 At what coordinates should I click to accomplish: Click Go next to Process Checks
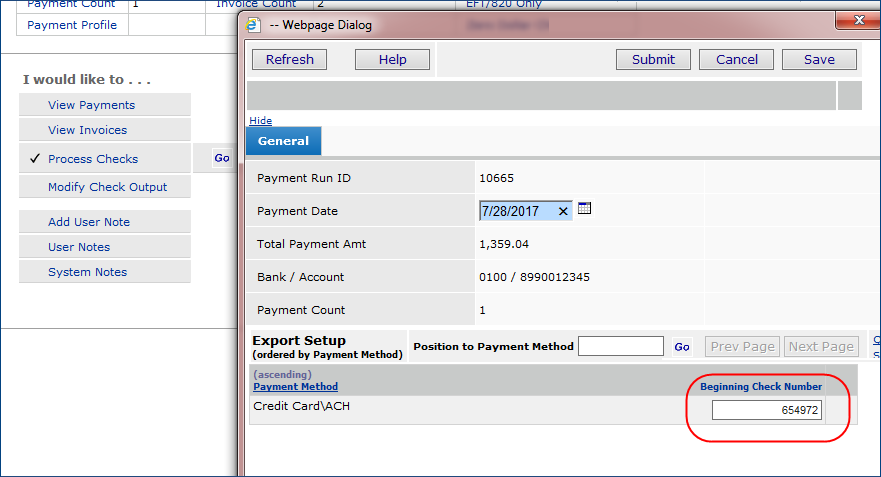221,158
